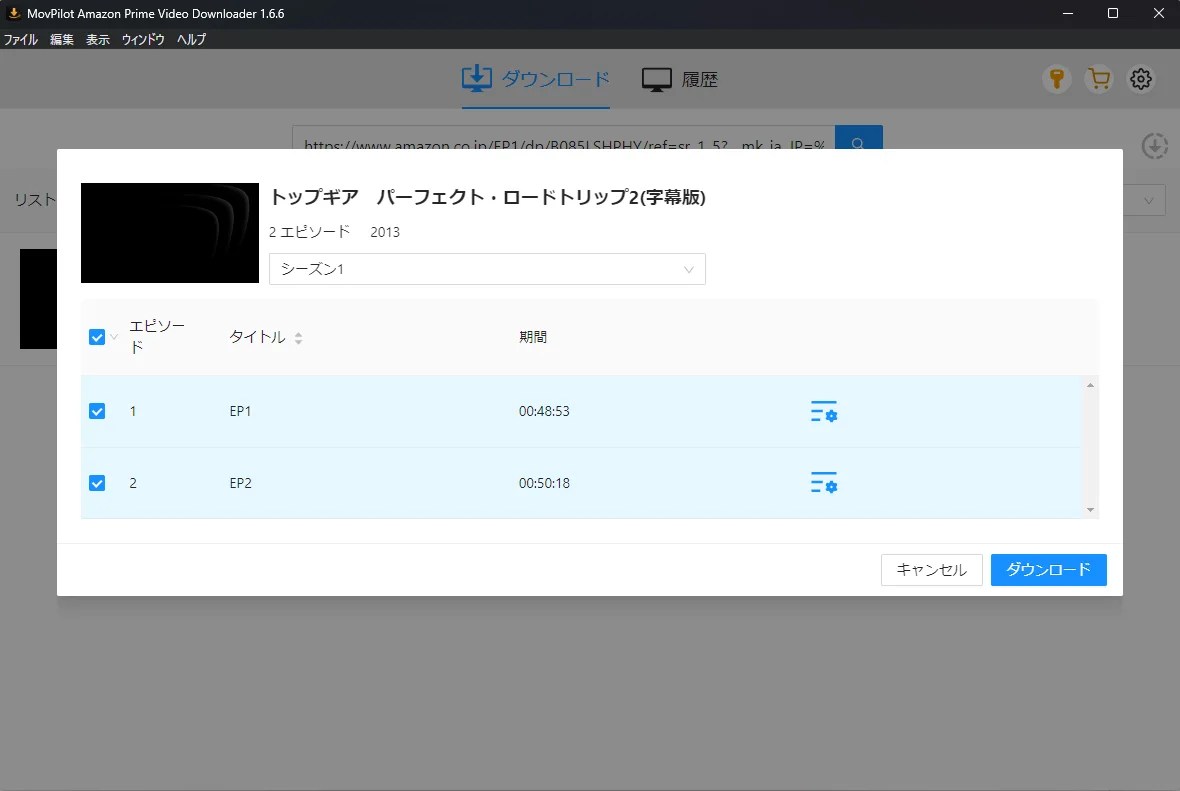Open the ファイル menu

click(21, 40)
